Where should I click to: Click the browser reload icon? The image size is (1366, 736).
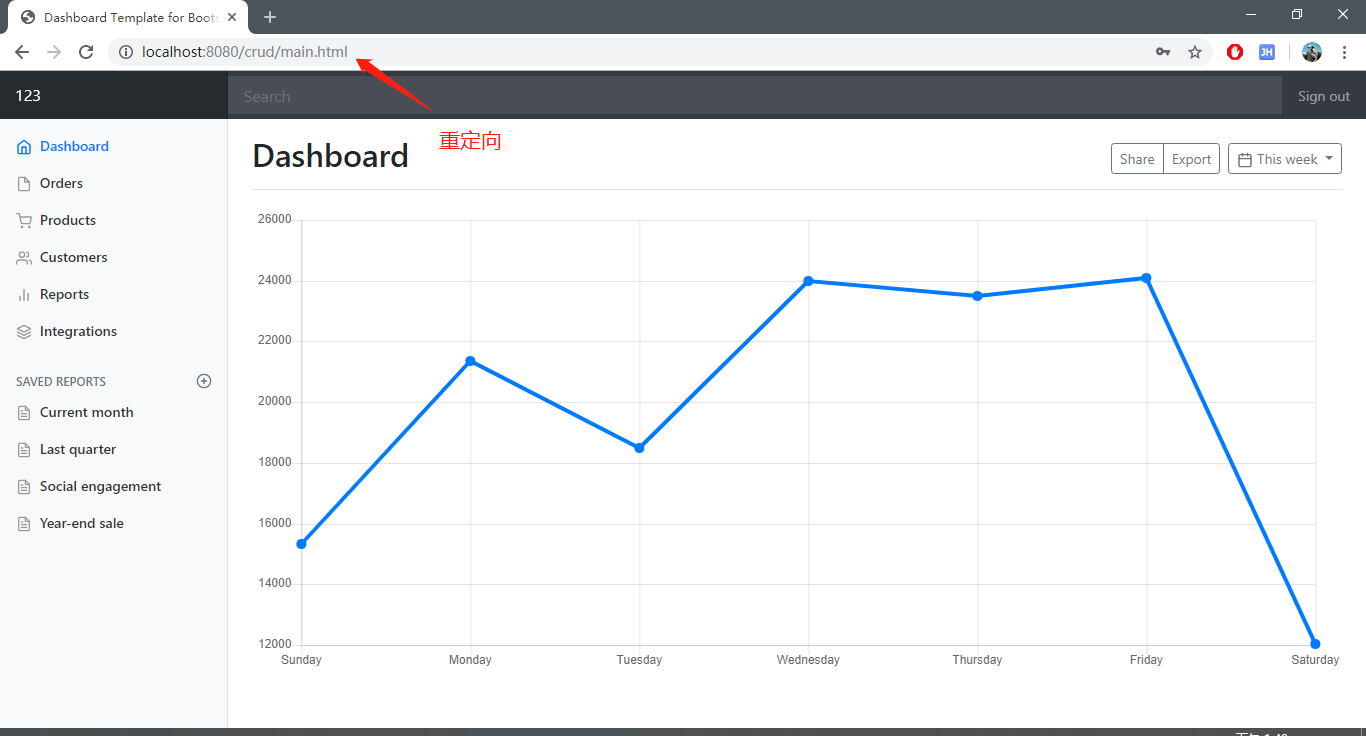[86, 52]
